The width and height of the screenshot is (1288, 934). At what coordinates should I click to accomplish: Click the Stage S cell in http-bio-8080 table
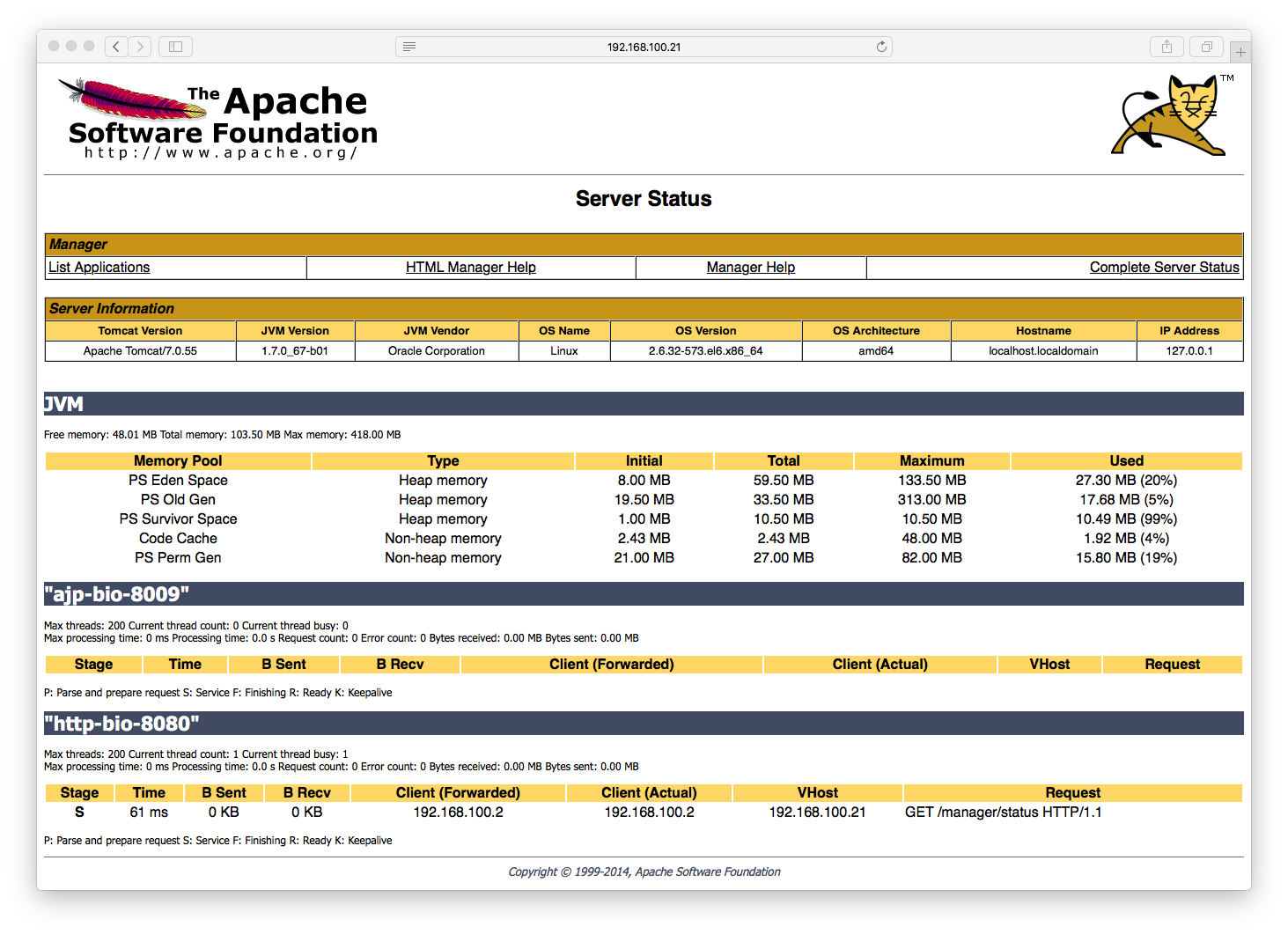79,813
